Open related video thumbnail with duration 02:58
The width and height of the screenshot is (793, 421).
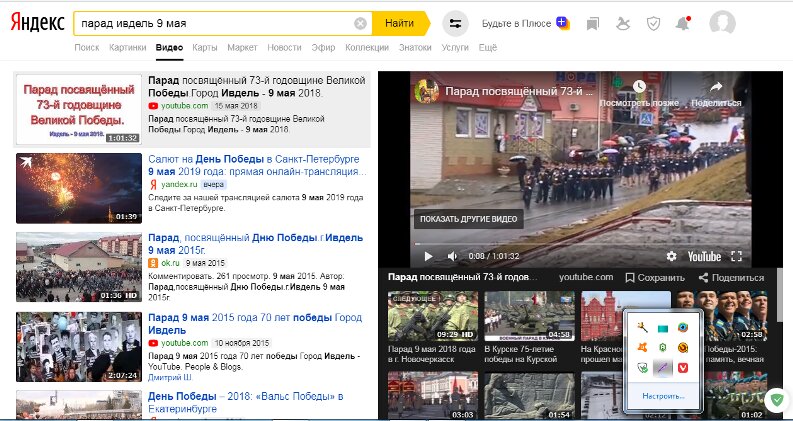pos(723,316)
